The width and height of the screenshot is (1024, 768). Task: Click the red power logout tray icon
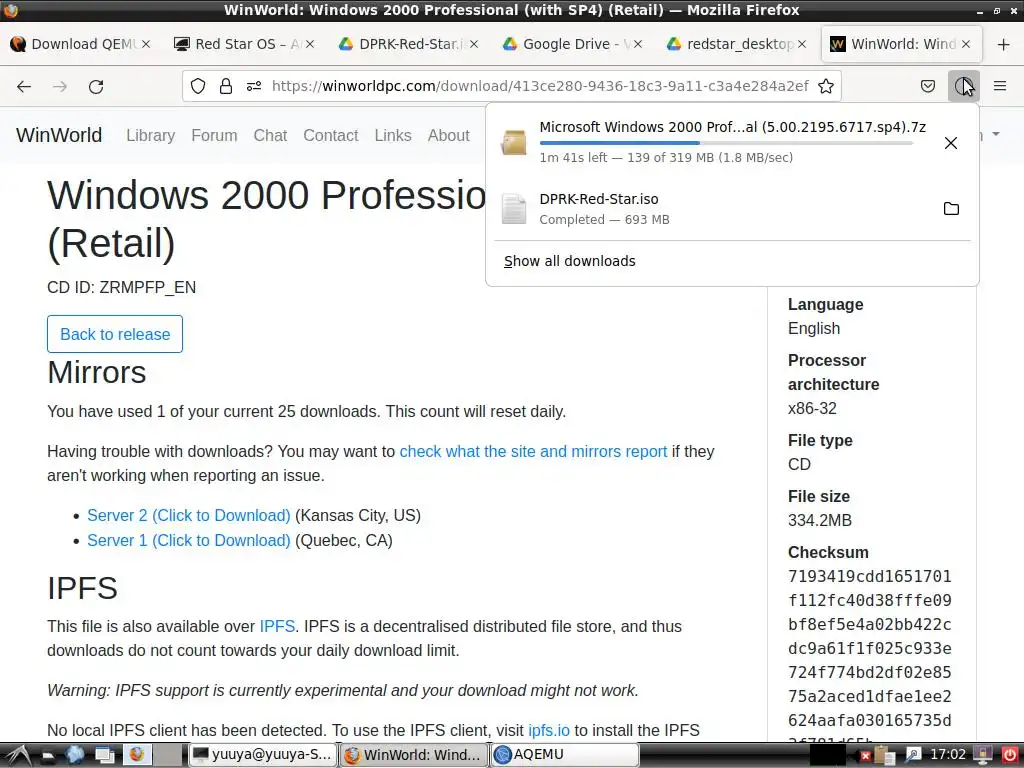[x=1010, y=755]
